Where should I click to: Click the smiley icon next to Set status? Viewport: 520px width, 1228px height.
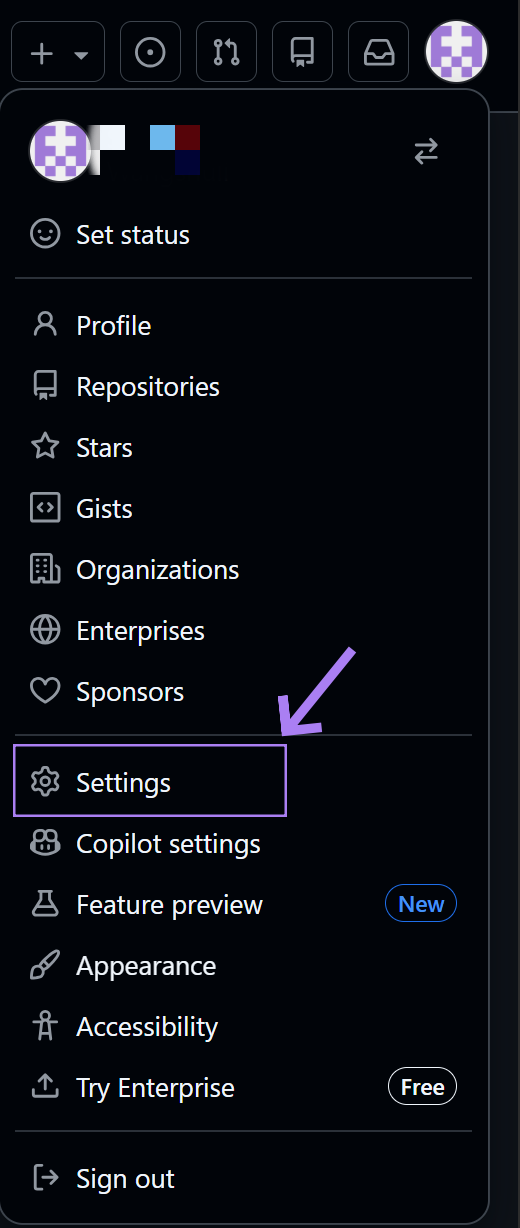pos(45,235)
